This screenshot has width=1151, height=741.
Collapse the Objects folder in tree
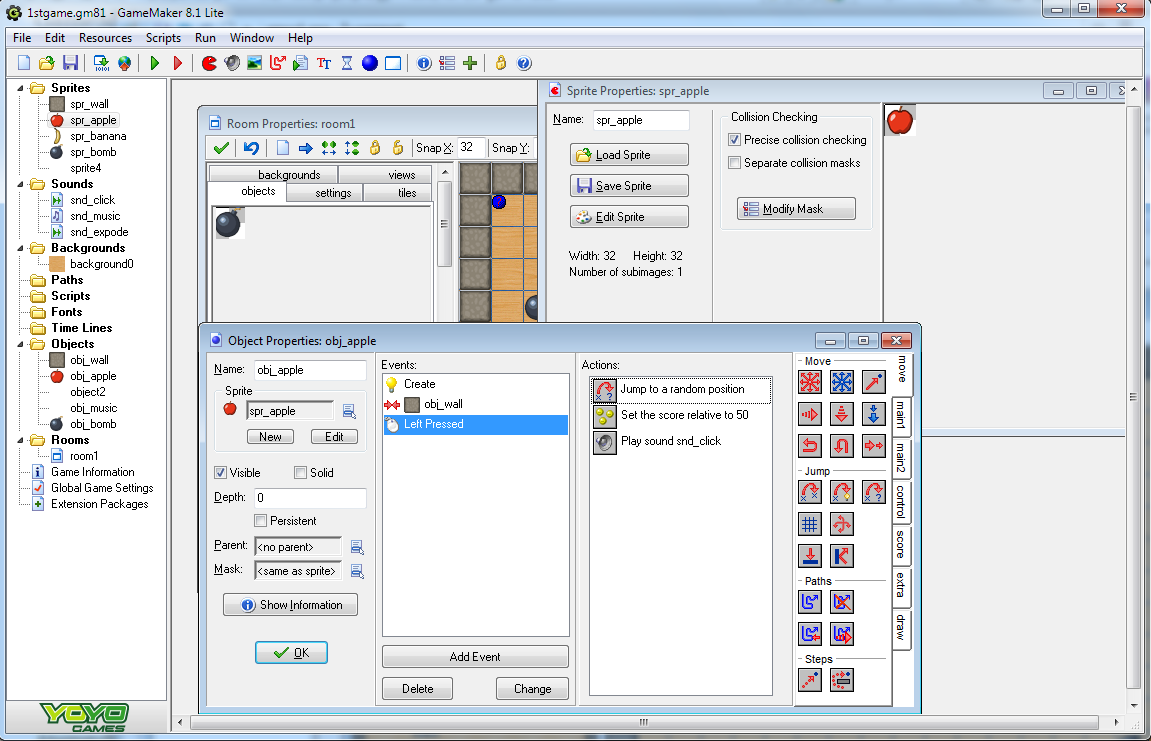point(21,344)
